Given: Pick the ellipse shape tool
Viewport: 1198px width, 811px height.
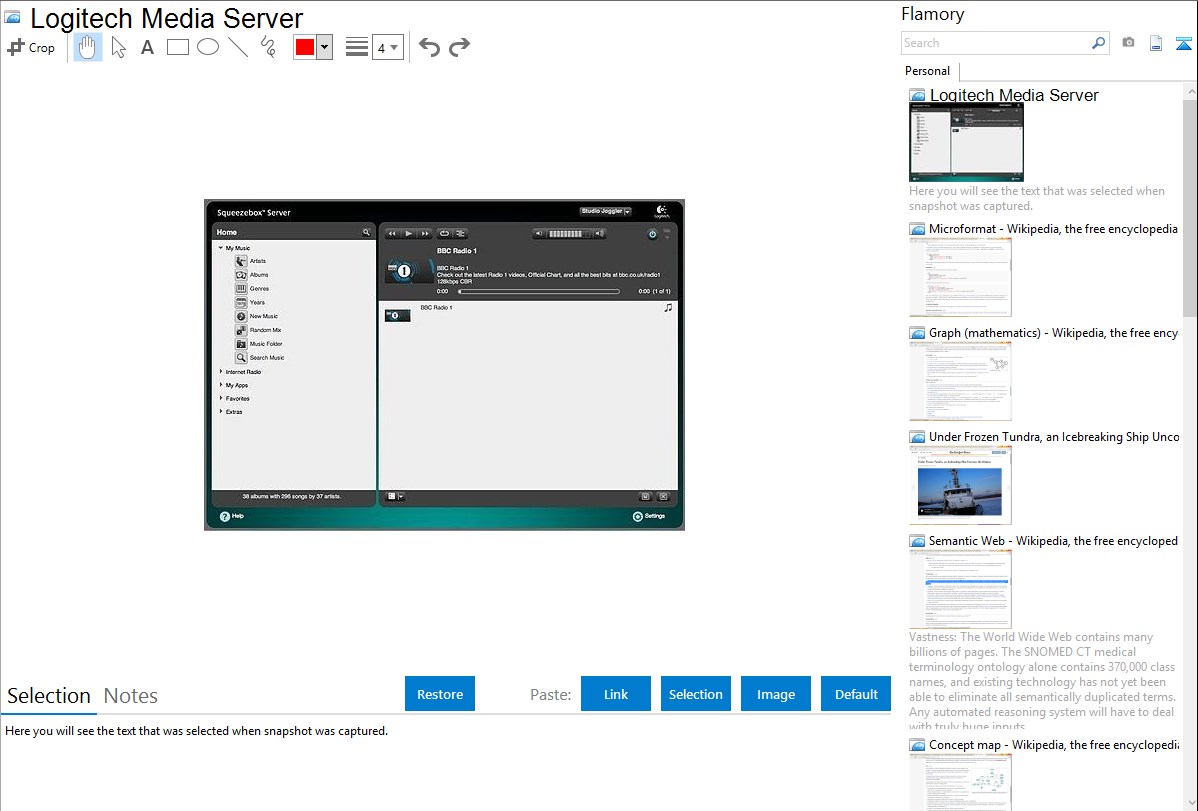Looking at the screenshot, I should click(208, 47).
